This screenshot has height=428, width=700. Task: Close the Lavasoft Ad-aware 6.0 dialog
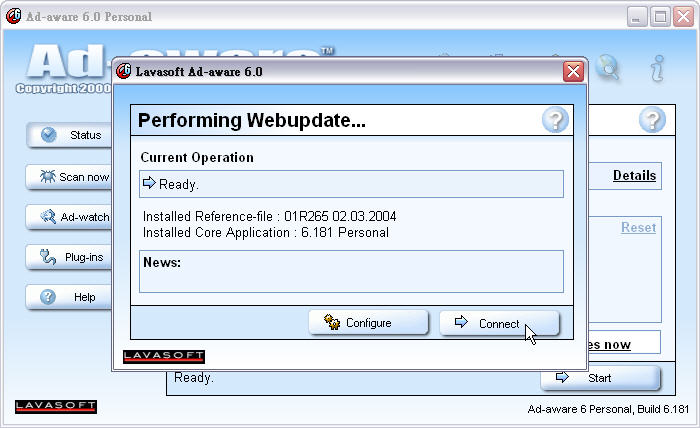click(x=573, y=71)
